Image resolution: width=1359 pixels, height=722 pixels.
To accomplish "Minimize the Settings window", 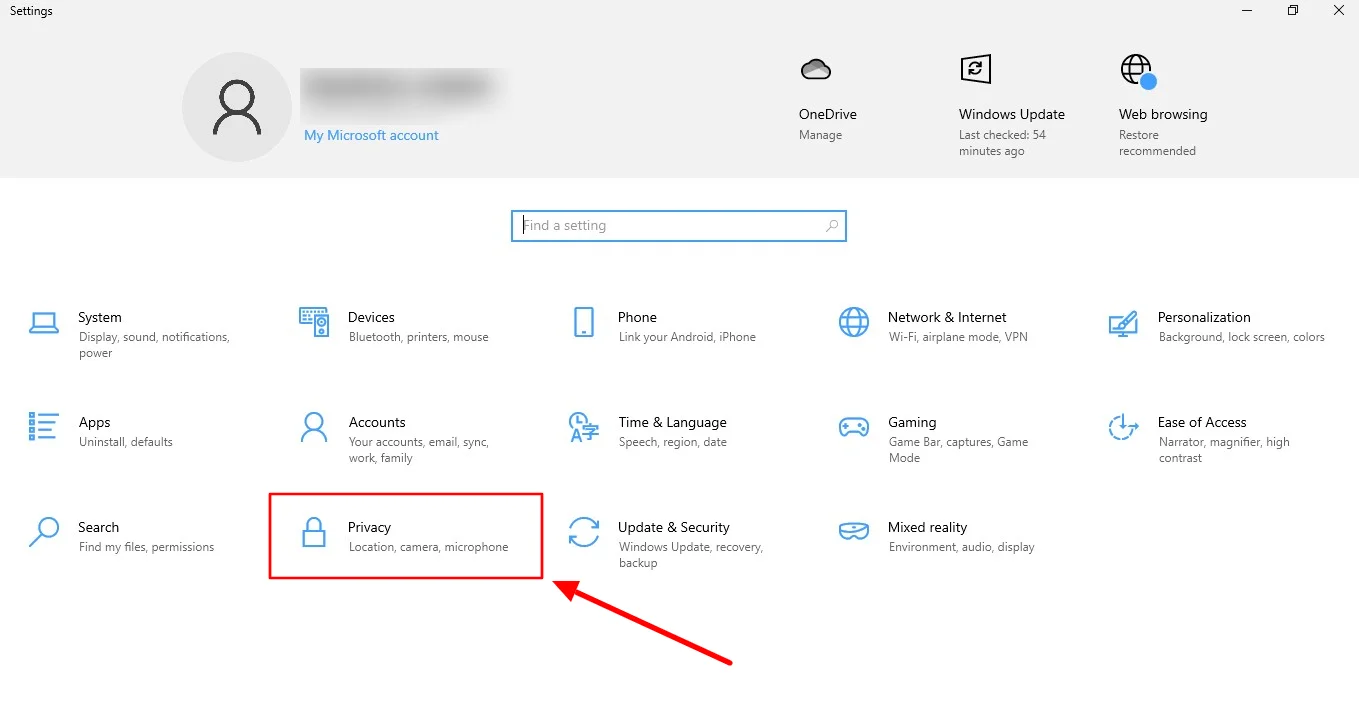I will [x=1247, y=11].
